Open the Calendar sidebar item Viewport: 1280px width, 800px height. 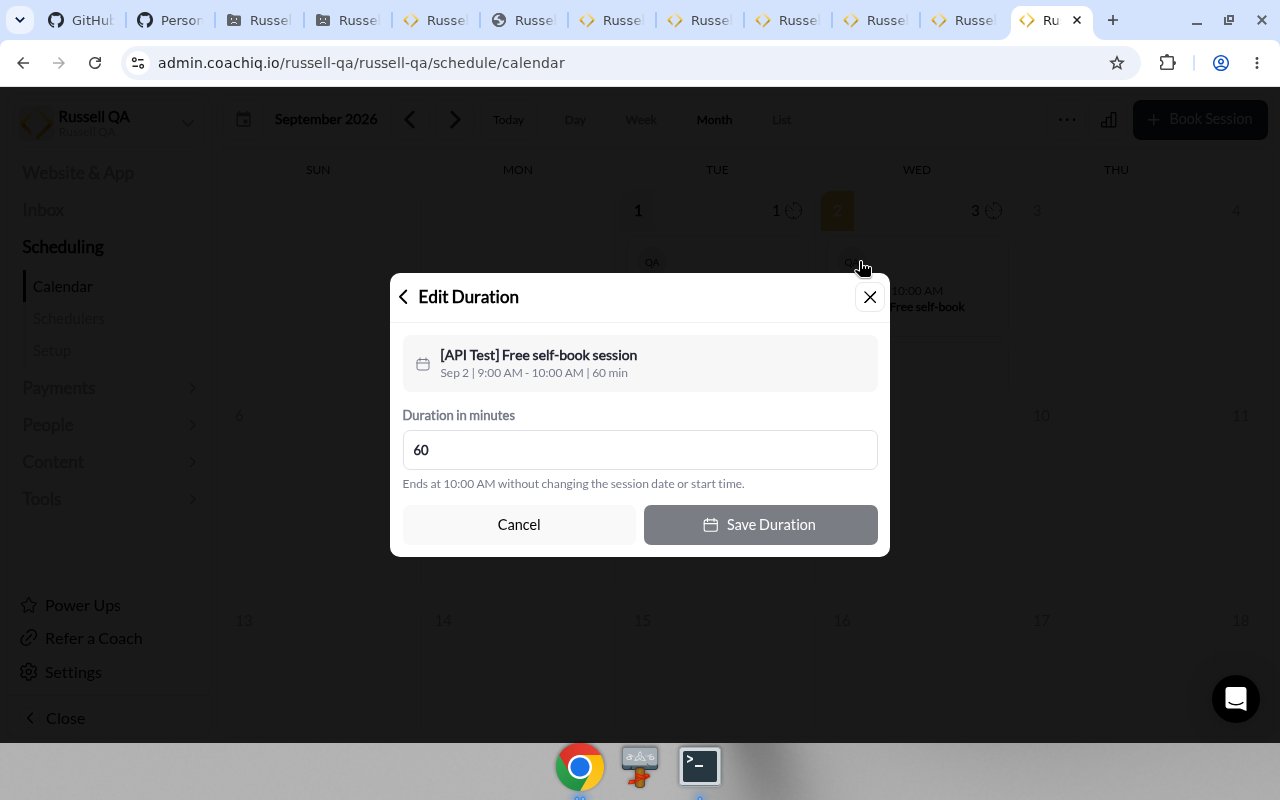pyautogui.click(x=63, y=287)
